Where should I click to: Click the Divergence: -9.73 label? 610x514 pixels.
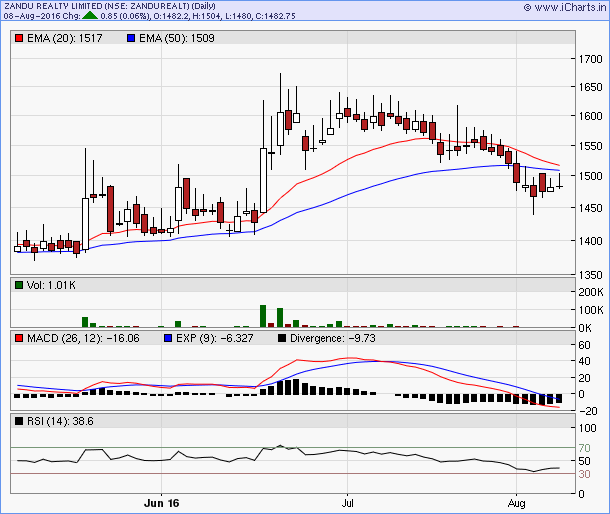[333, 338]
